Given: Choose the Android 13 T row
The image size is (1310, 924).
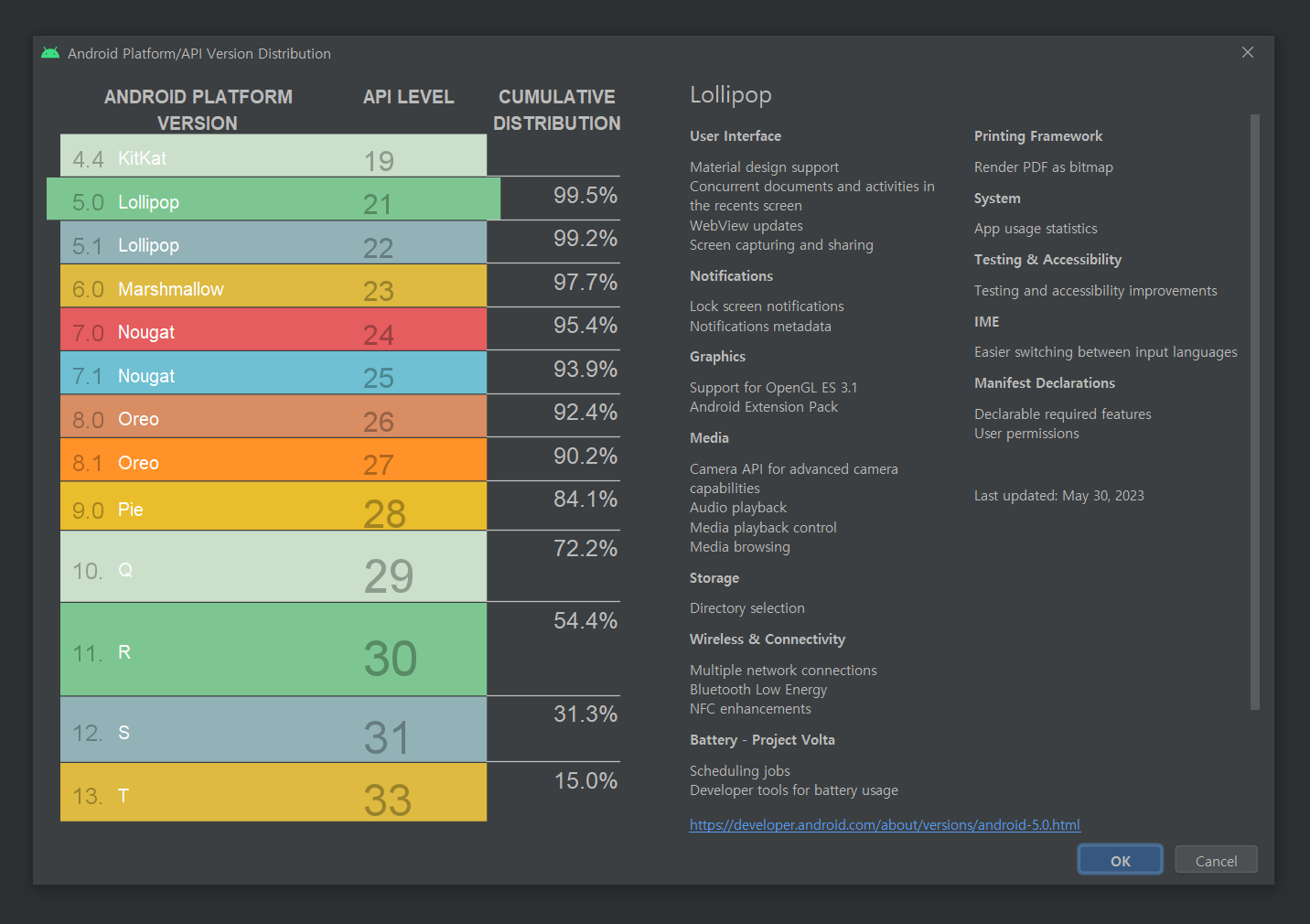Looking at the screenshot, I should click(x=274, y=792).
